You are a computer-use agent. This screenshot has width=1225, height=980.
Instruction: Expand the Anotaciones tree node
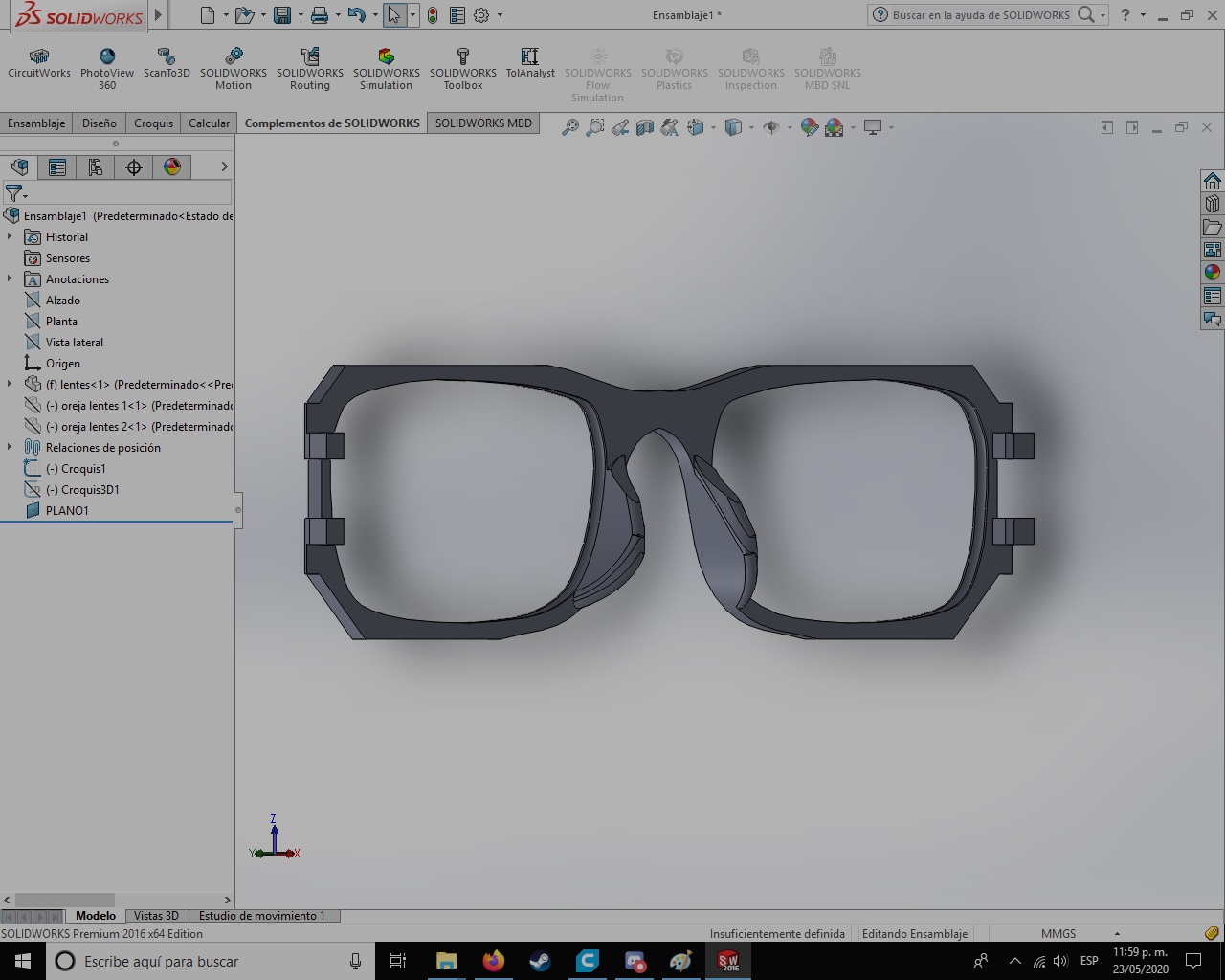10,278
